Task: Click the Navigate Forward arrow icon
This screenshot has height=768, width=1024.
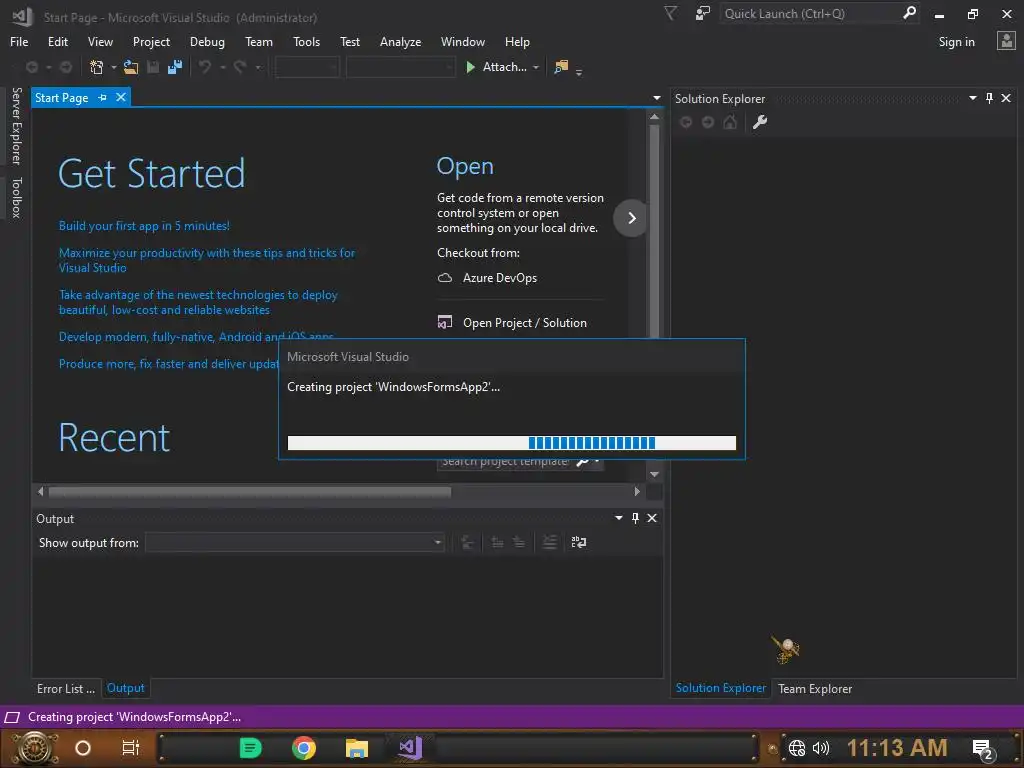Action: [x=66, y=67]
